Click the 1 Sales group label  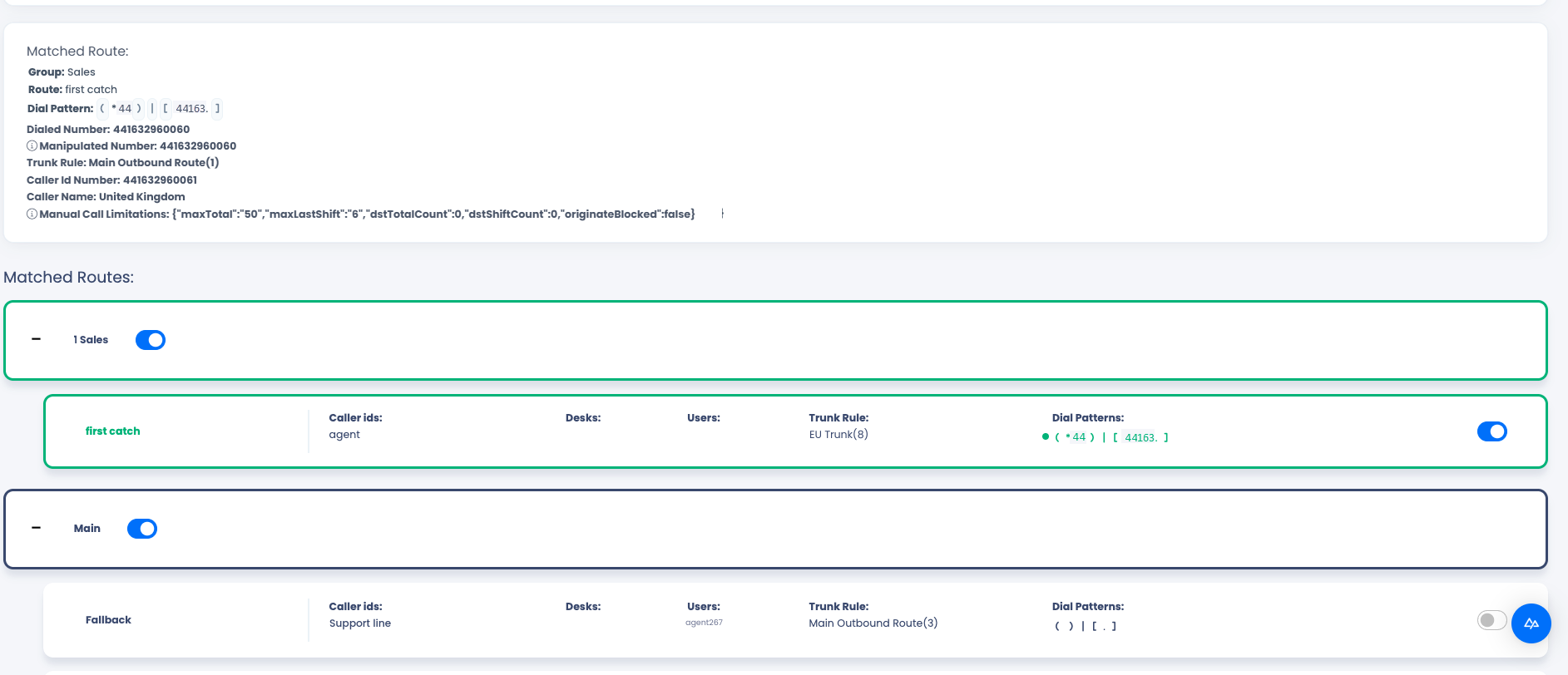[x=91, y=340]
